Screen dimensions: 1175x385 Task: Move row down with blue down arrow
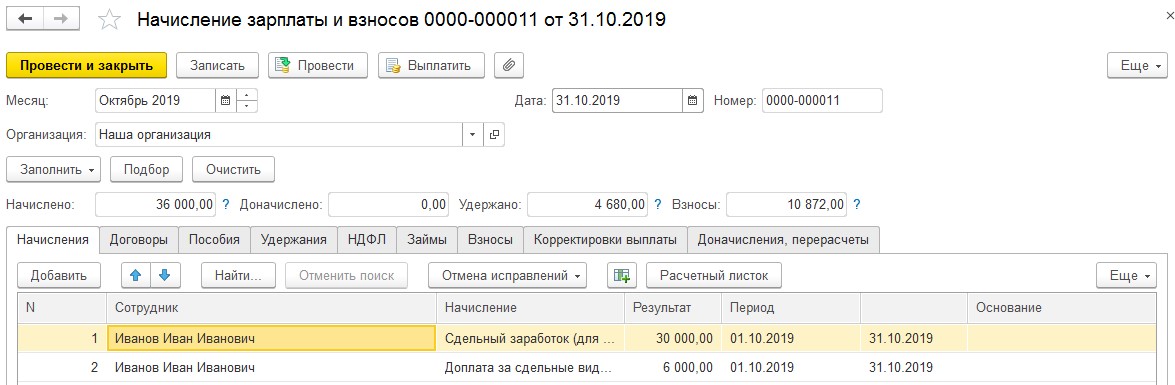(166, 275)
